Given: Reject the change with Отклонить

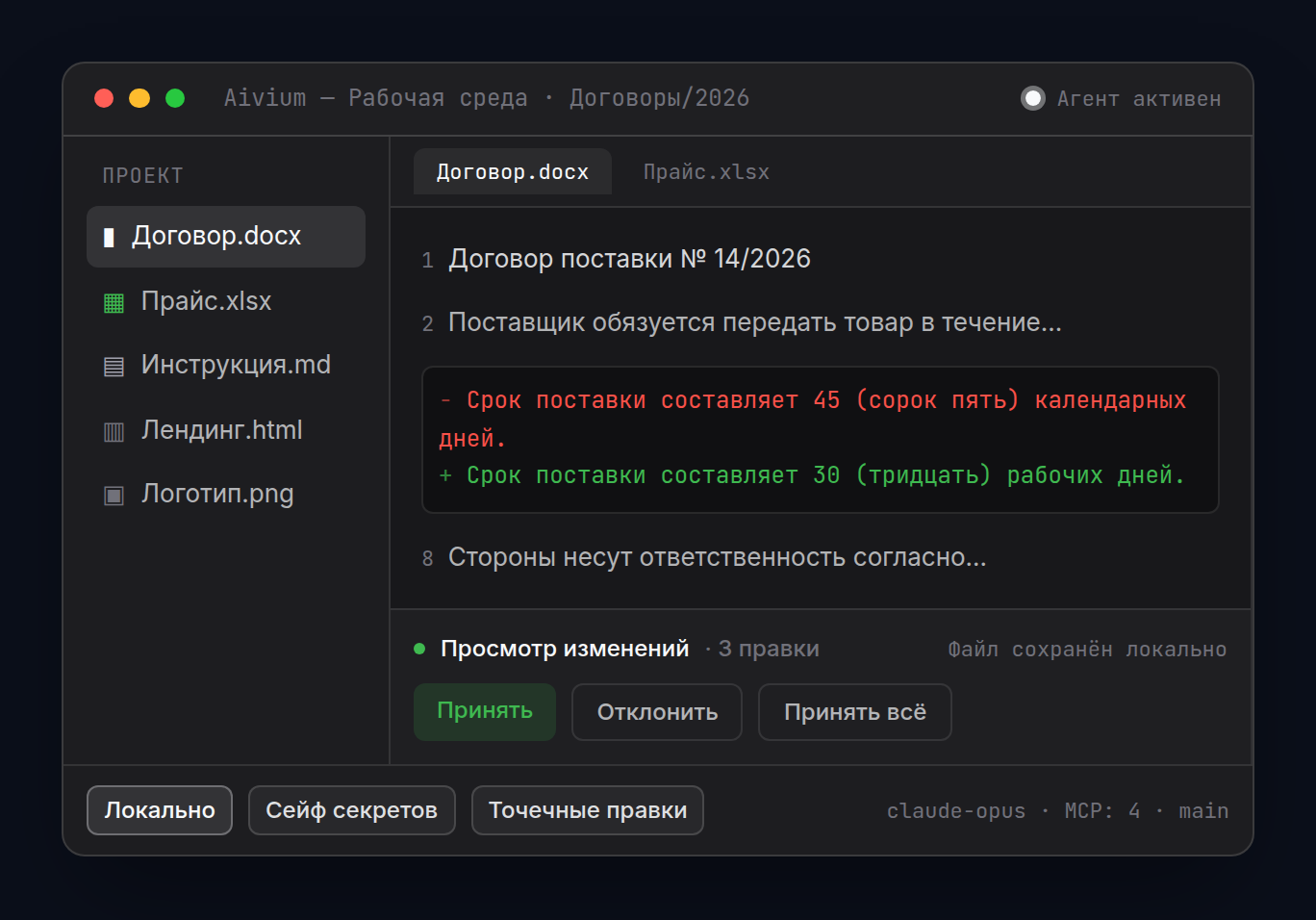Looking at the screenshot, I should (x=657, y=712).
